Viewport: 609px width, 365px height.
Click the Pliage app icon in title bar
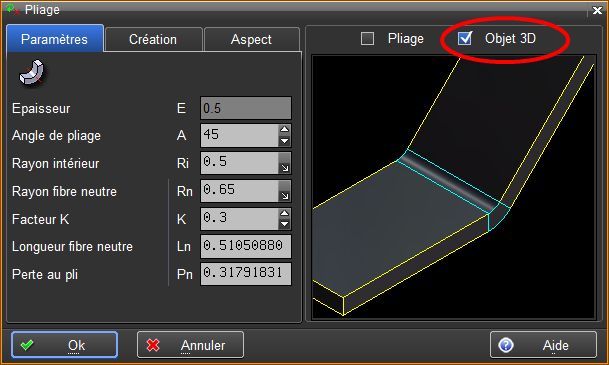(12, 9)
